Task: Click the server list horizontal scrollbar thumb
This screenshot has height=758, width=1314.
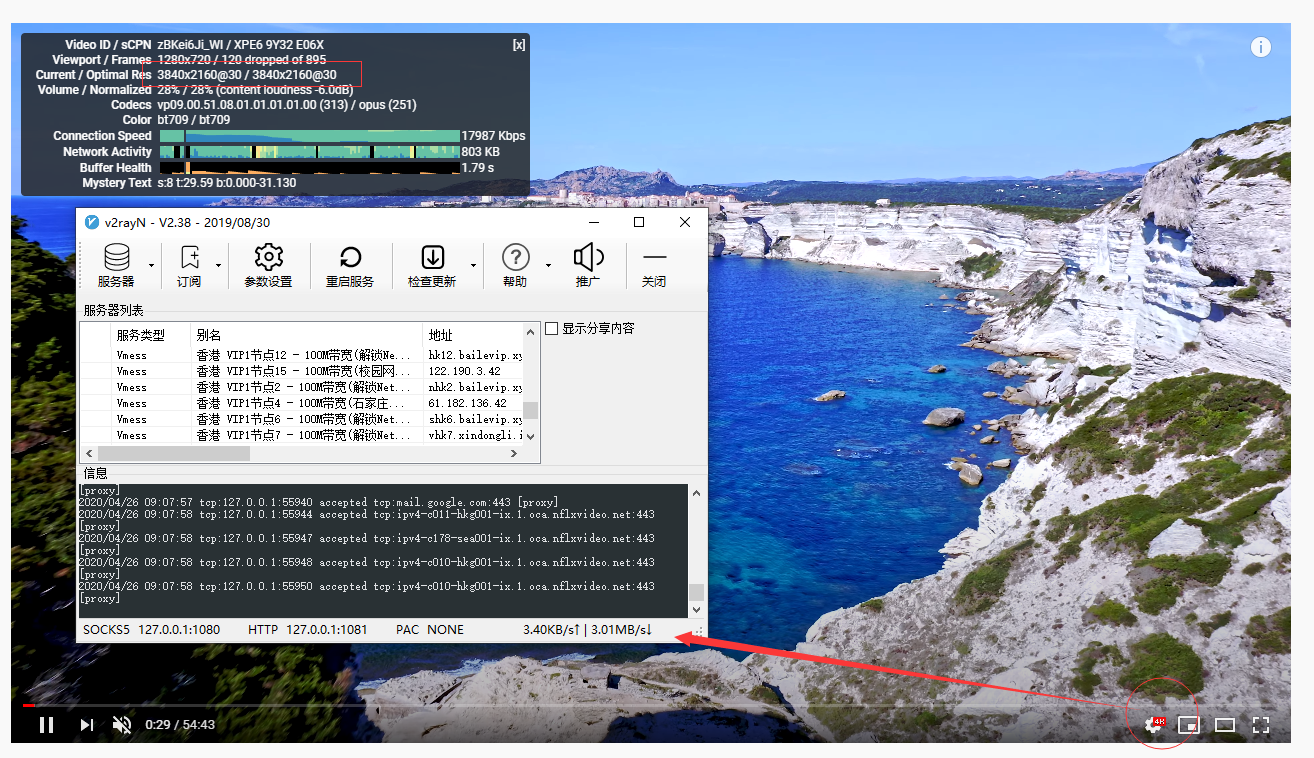Action: pos(173,453)
